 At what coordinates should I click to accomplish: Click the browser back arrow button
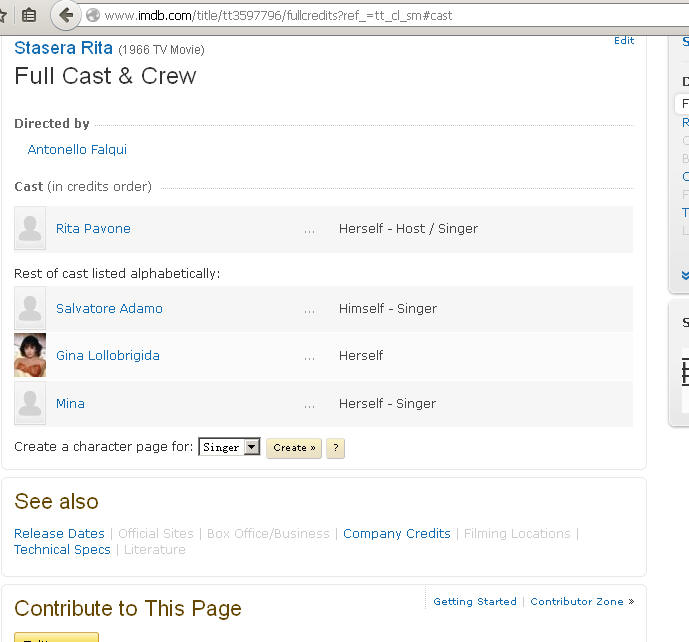pyautogui.click(x=66, y=15)
